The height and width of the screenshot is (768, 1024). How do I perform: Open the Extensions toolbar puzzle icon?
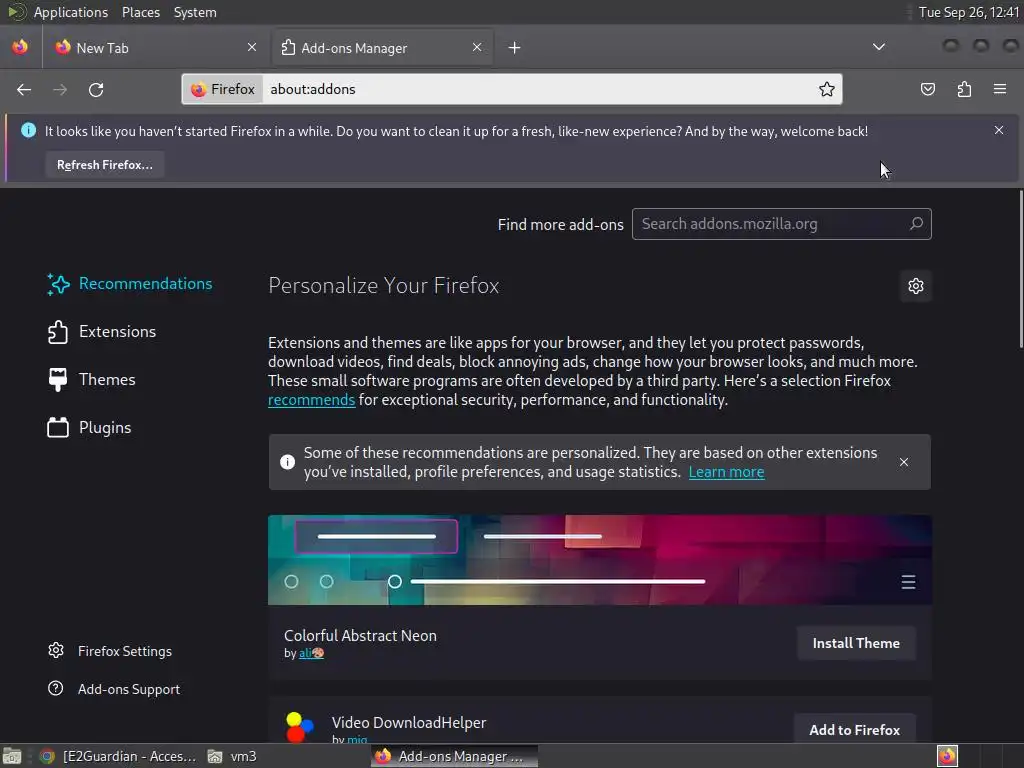pyautogui.click(x=964, y=89)
